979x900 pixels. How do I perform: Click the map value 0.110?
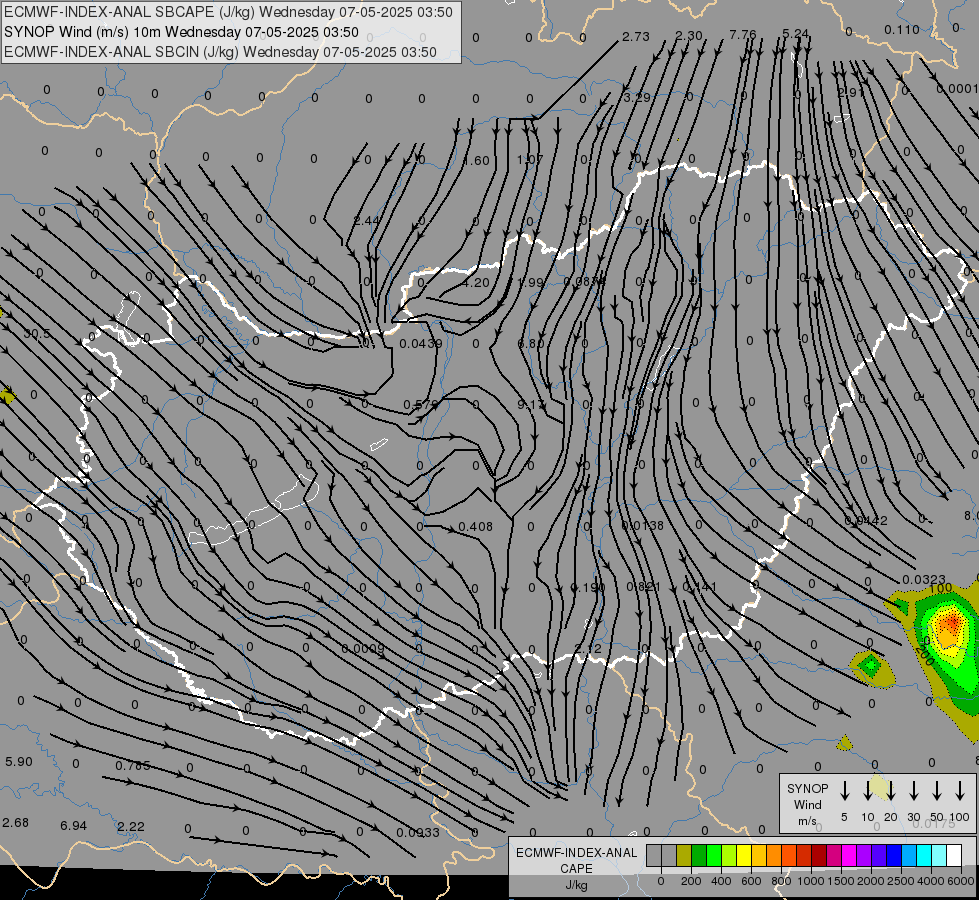pos(902,29)
